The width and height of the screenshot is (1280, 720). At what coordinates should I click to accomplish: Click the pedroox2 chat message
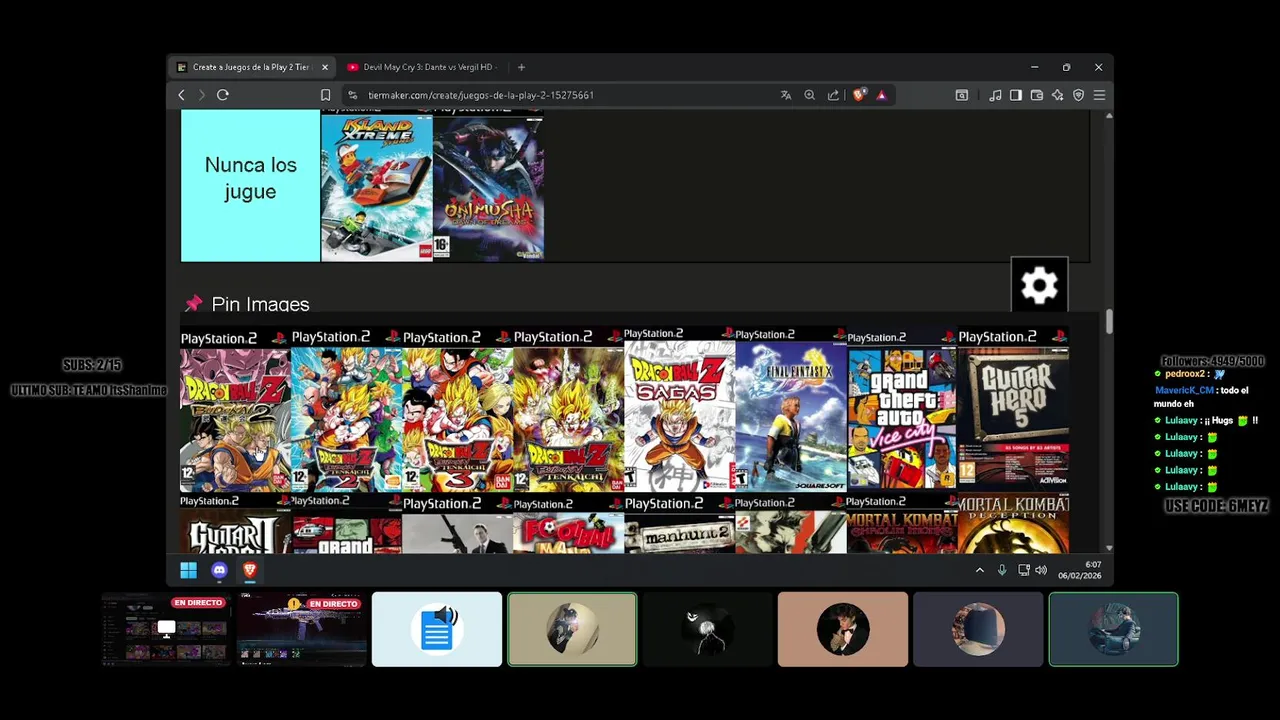[x=1190, y=374]
